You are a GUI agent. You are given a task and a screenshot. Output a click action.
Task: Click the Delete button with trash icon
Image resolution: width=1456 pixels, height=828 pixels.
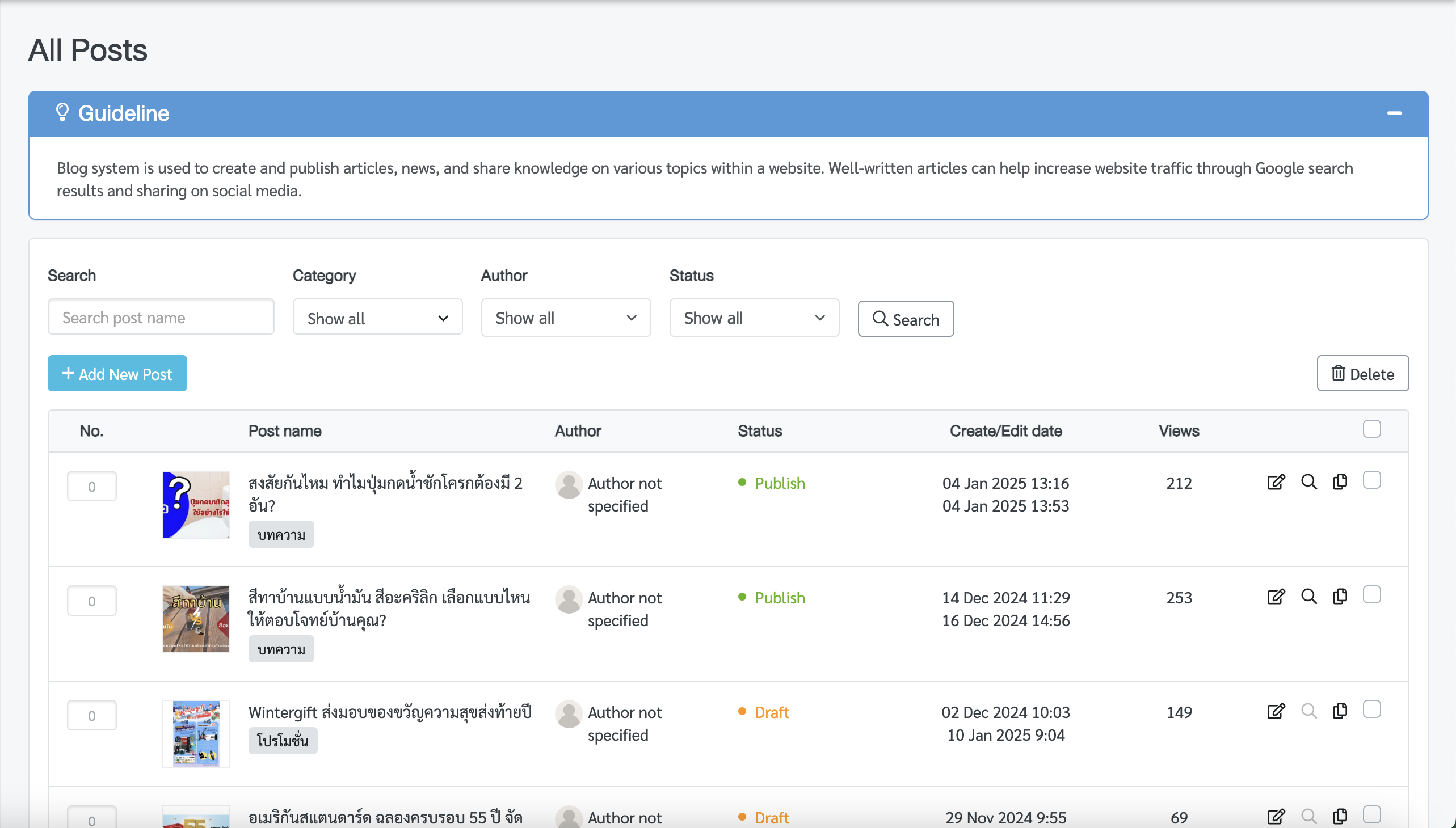tap(1363, 373)
